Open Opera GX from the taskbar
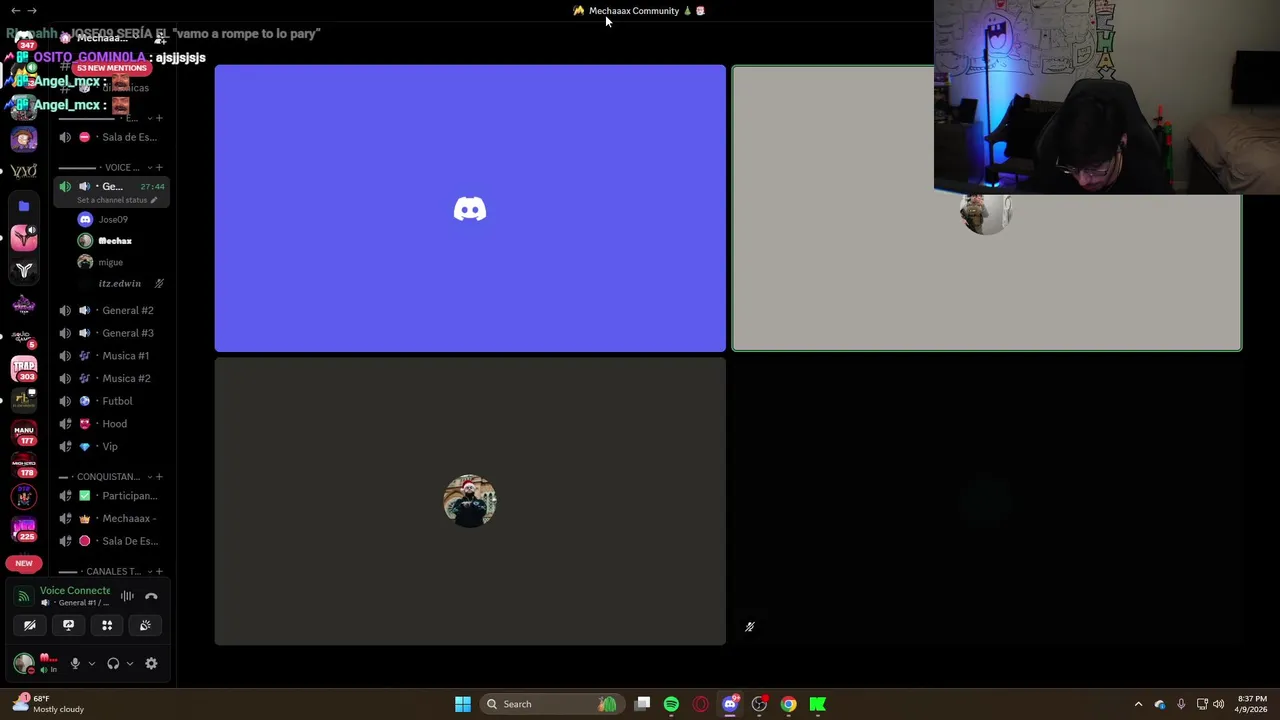The width and height of the screenshot is (1280, 720). point(700,704)
